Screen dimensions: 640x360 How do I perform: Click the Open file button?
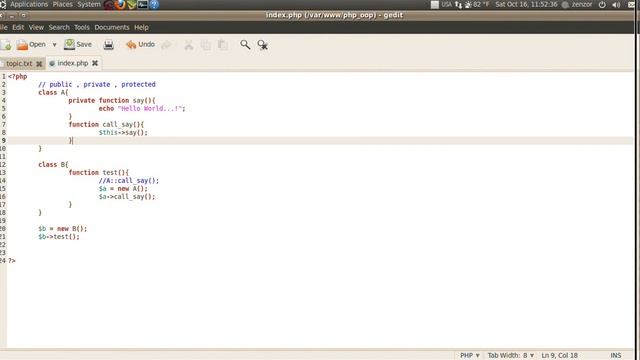(31, 44)
